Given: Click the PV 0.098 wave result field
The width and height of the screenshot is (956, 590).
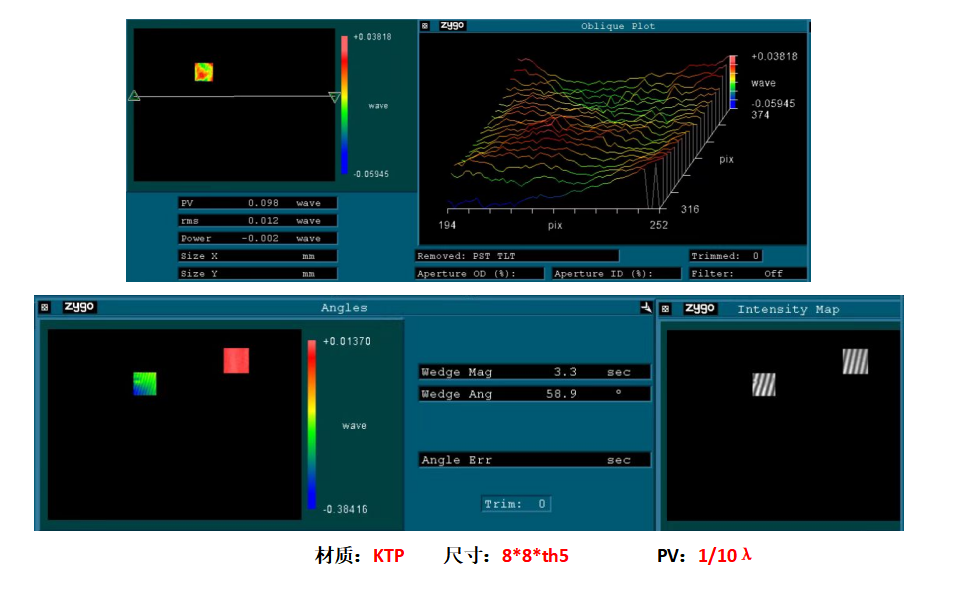Looking at the screenshot, I should pyautogui.click(x=257, y=203).
